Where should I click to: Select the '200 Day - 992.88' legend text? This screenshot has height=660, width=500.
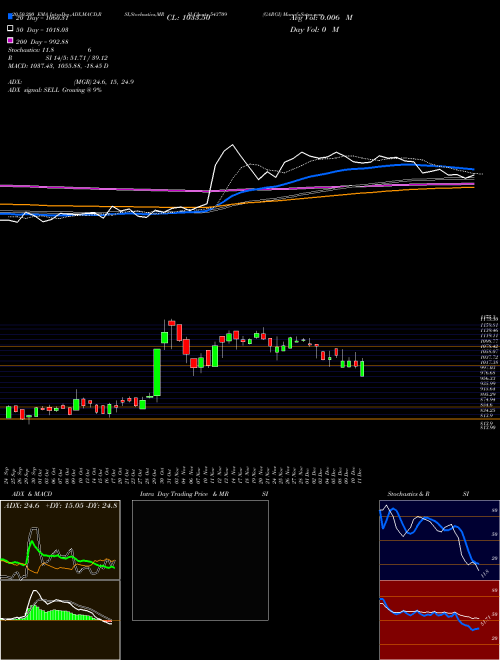coord(42,42)
